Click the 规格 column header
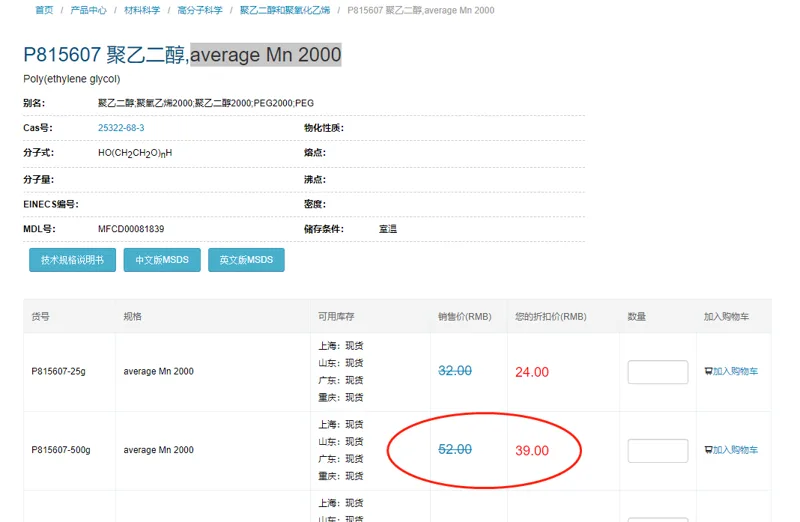 click(132, 316)
